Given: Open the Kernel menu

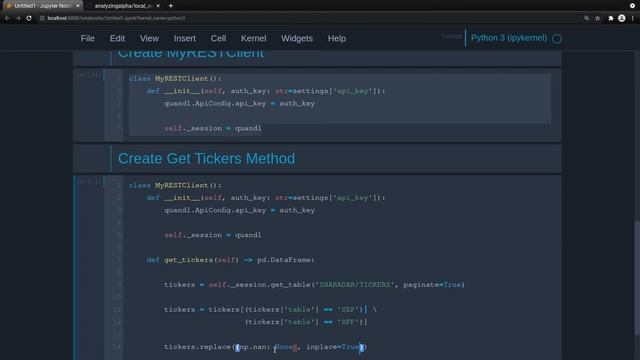Looking at the screenshot, I should point(253,38).
